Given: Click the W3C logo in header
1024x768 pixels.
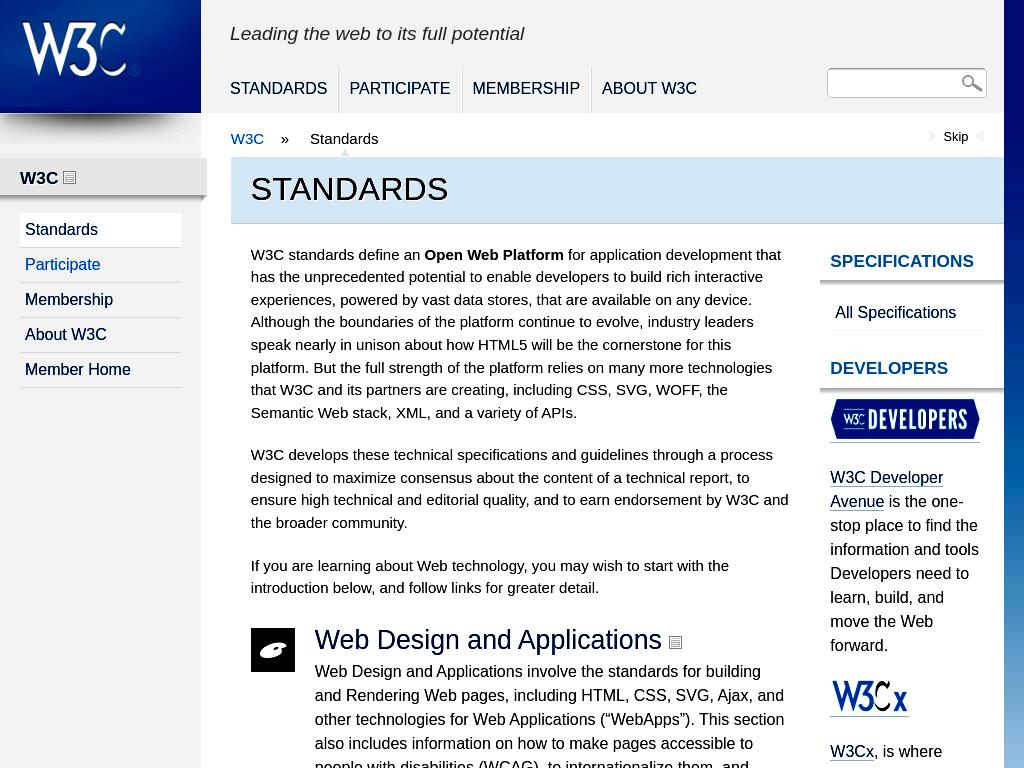Looking at the screenshot, I should tap(80, 50).
